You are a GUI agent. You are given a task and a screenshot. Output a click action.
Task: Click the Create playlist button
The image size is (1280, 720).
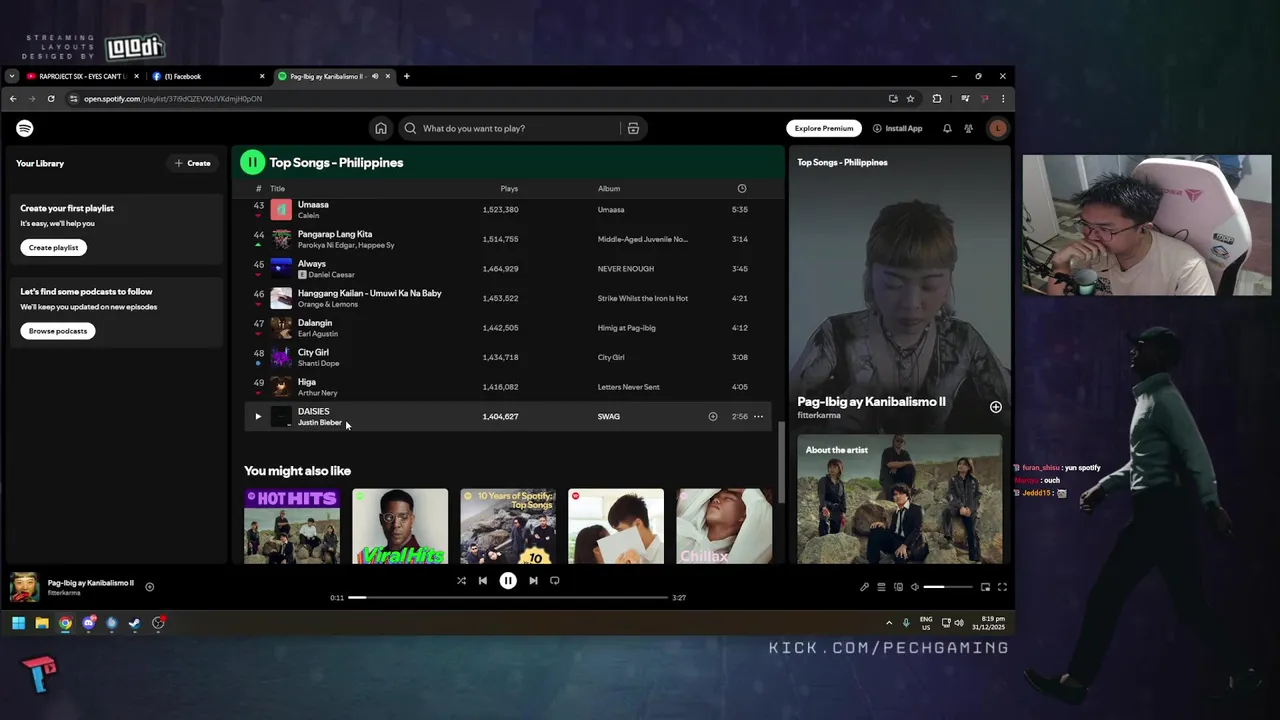53,247
